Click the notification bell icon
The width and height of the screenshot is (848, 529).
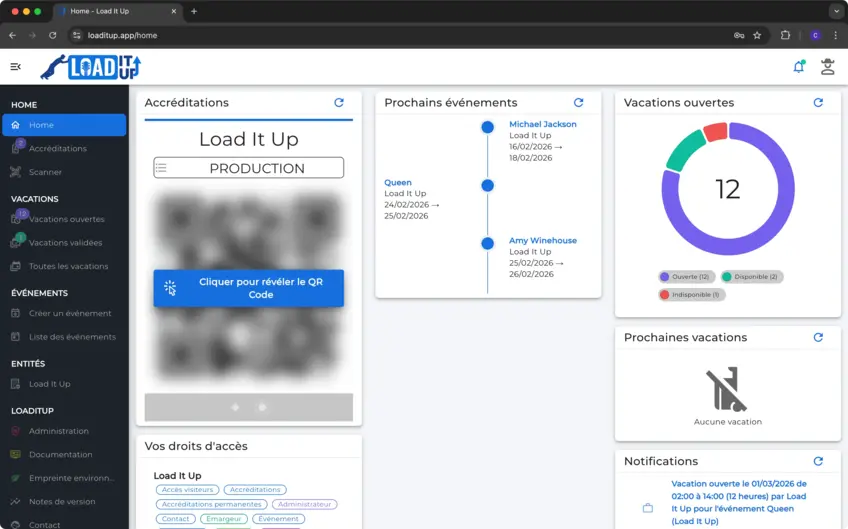(x=798, y=67)
